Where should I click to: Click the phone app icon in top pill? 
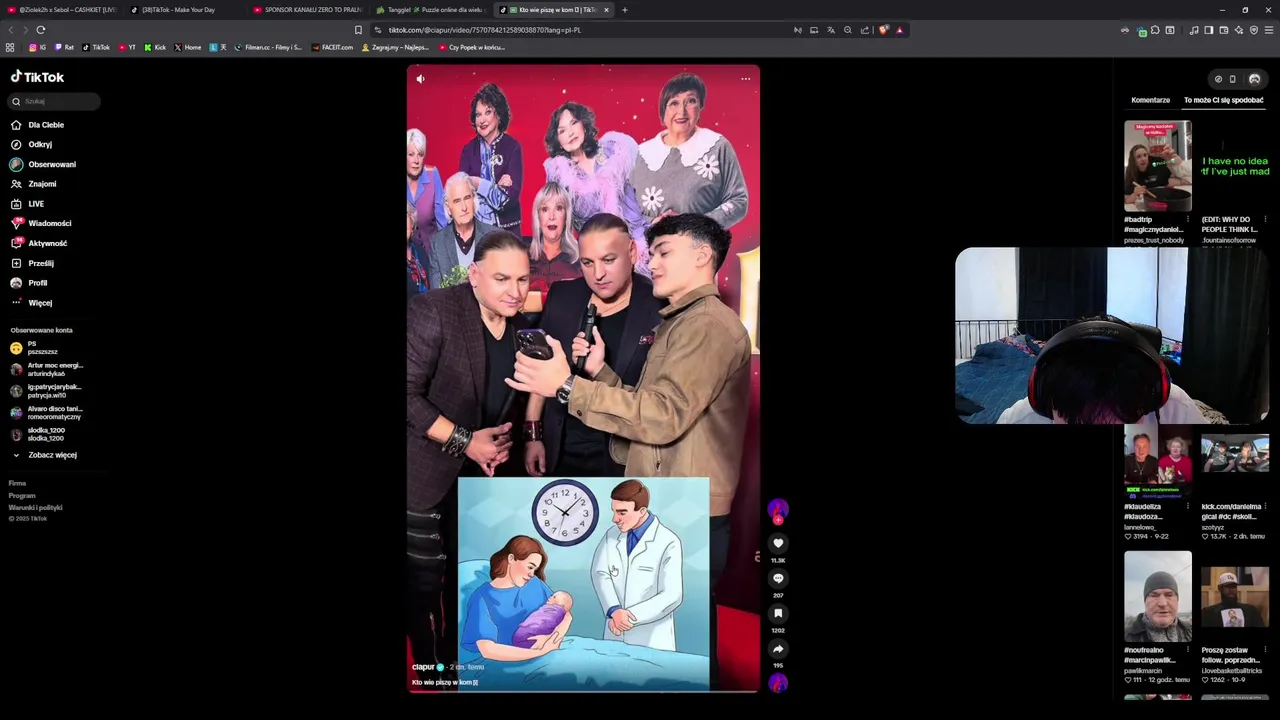[1232, 79]
